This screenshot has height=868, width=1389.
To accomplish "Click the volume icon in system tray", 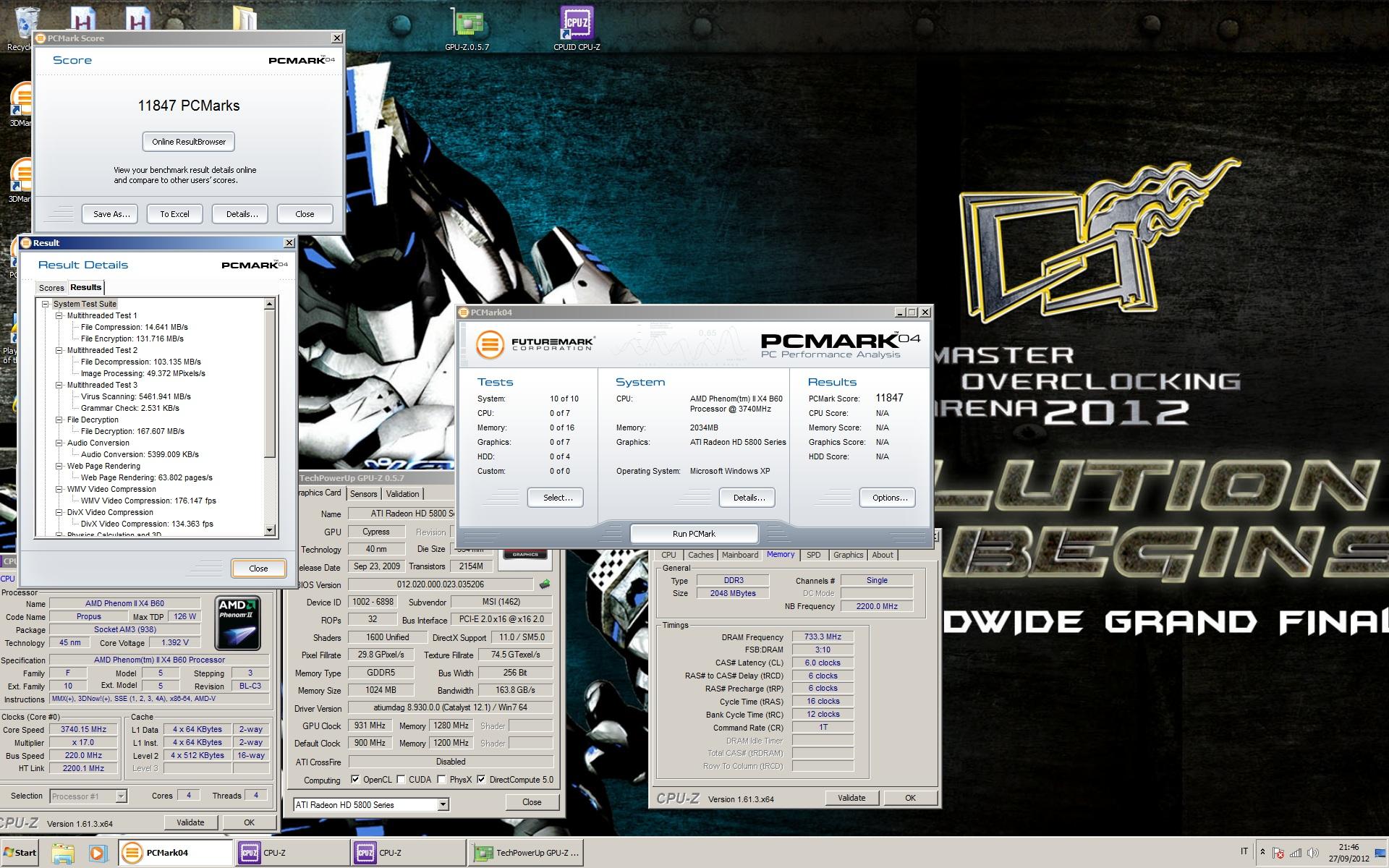I will pyautogui.click(x=1313, y=853).
